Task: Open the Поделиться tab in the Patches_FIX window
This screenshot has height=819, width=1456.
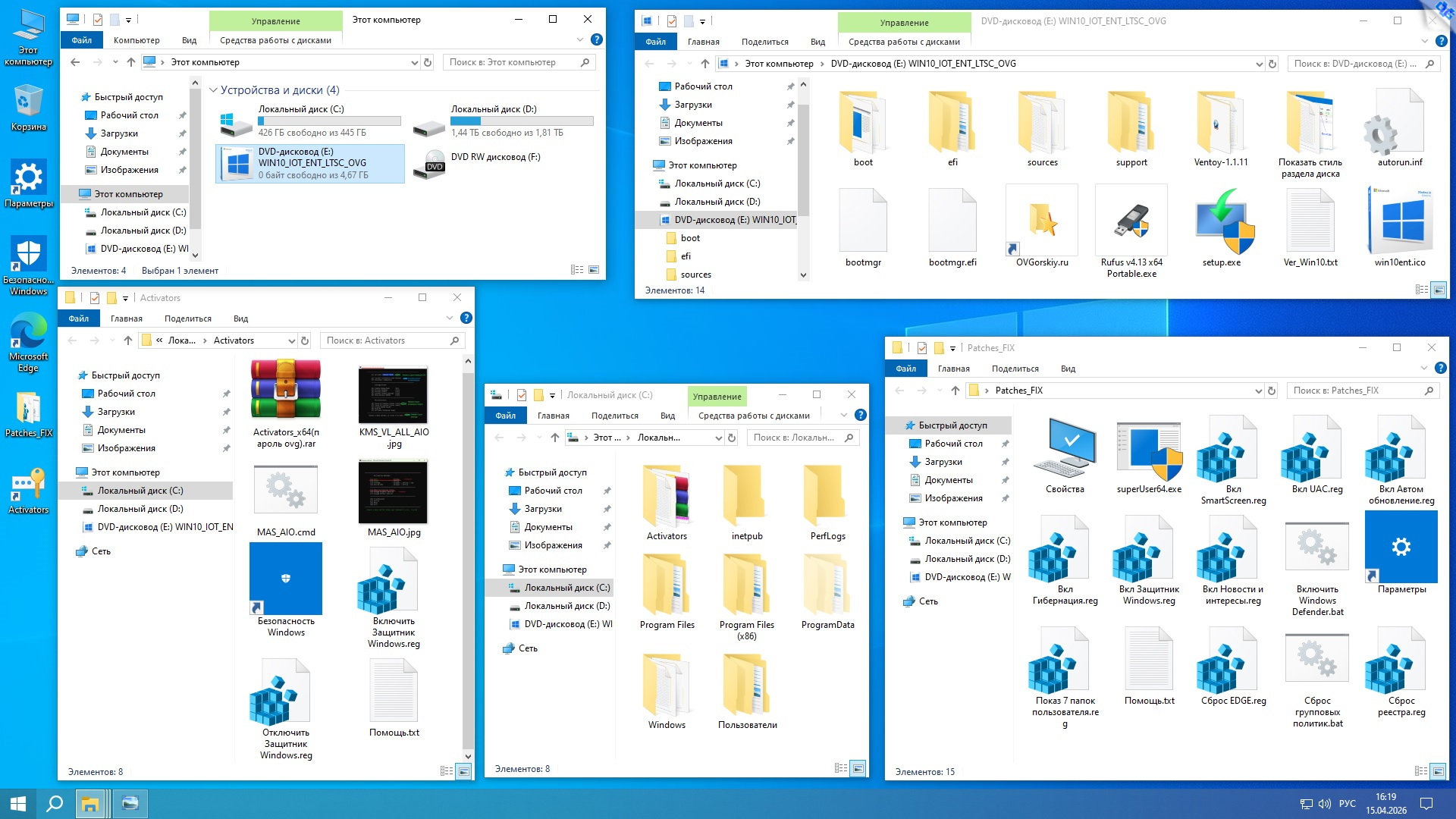Action: [1015, 369]
